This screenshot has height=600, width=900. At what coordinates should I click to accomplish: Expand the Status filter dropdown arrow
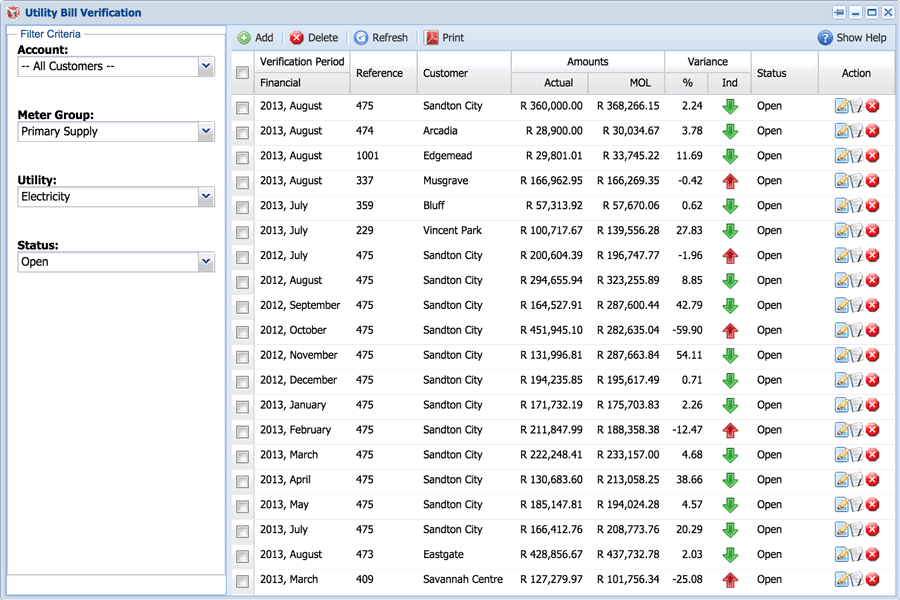point(206,262)
